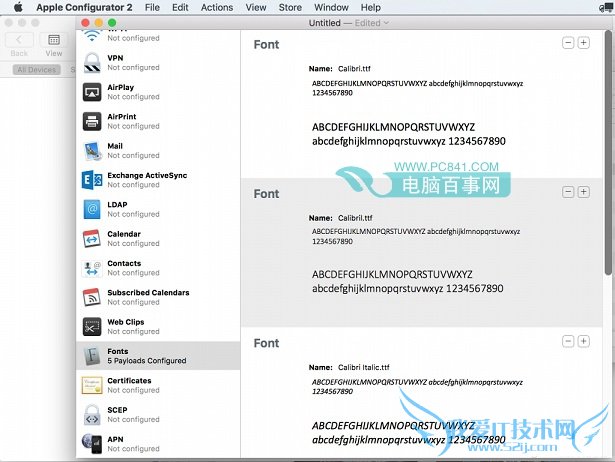Select the Certificates label in sidebar
This screenshot has height=462, width=615.
(129, 380)
